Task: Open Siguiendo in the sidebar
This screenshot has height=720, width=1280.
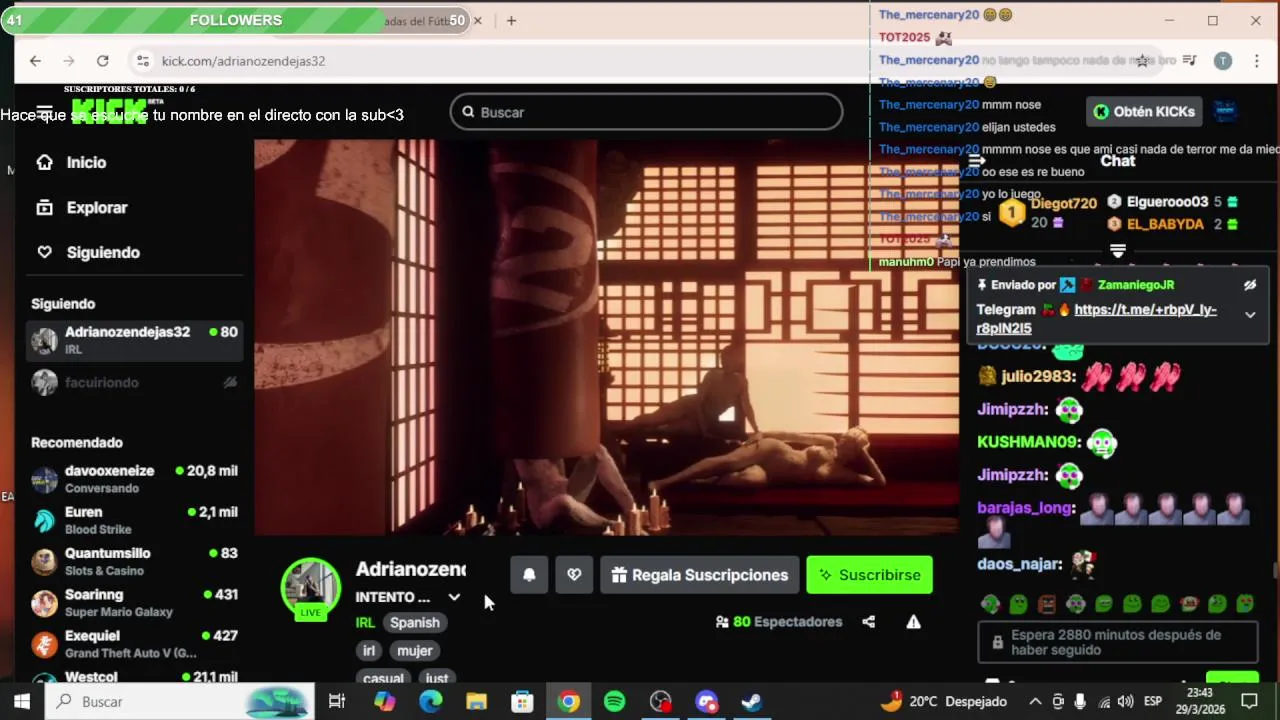Action: [x=103, y=252]
